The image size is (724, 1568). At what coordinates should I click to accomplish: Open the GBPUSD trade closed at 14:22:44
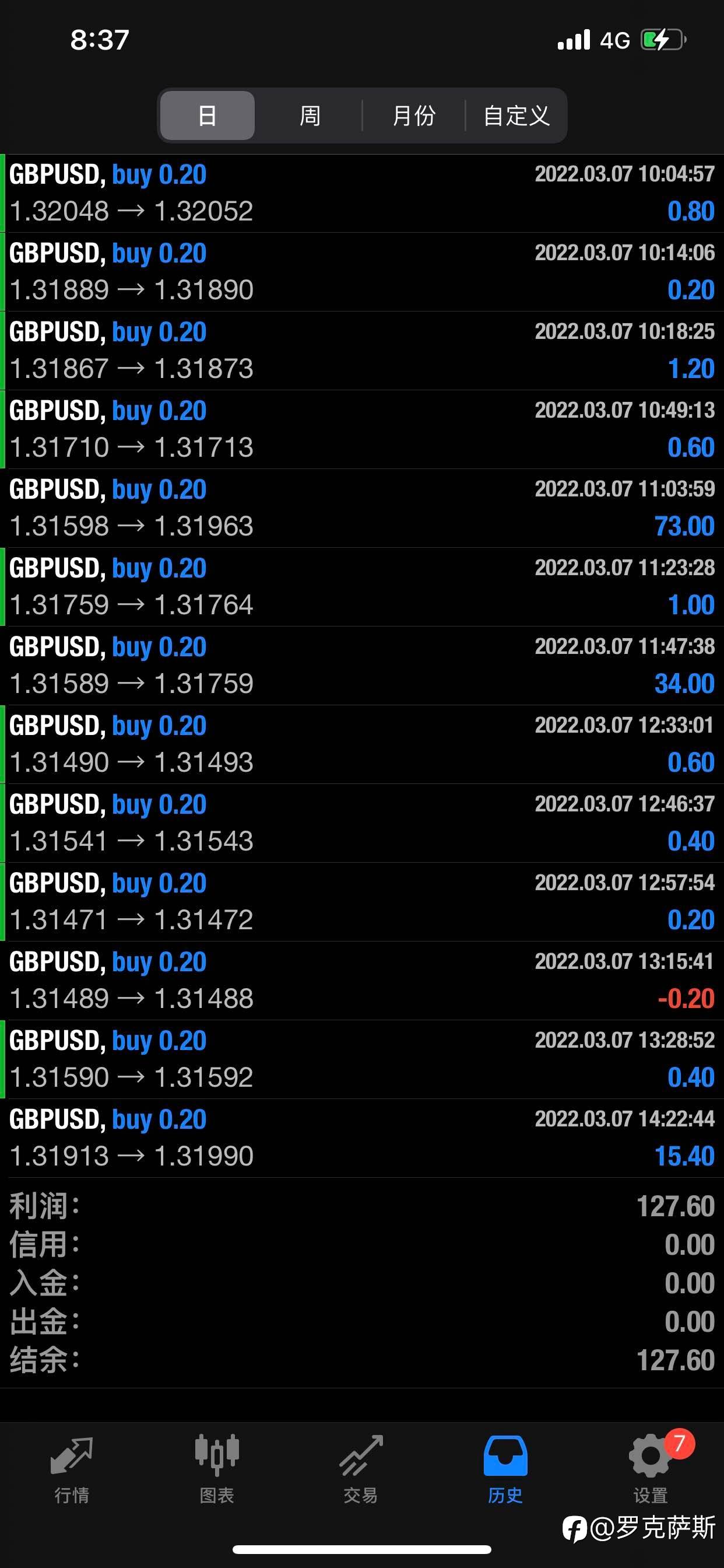point(362,1137)
